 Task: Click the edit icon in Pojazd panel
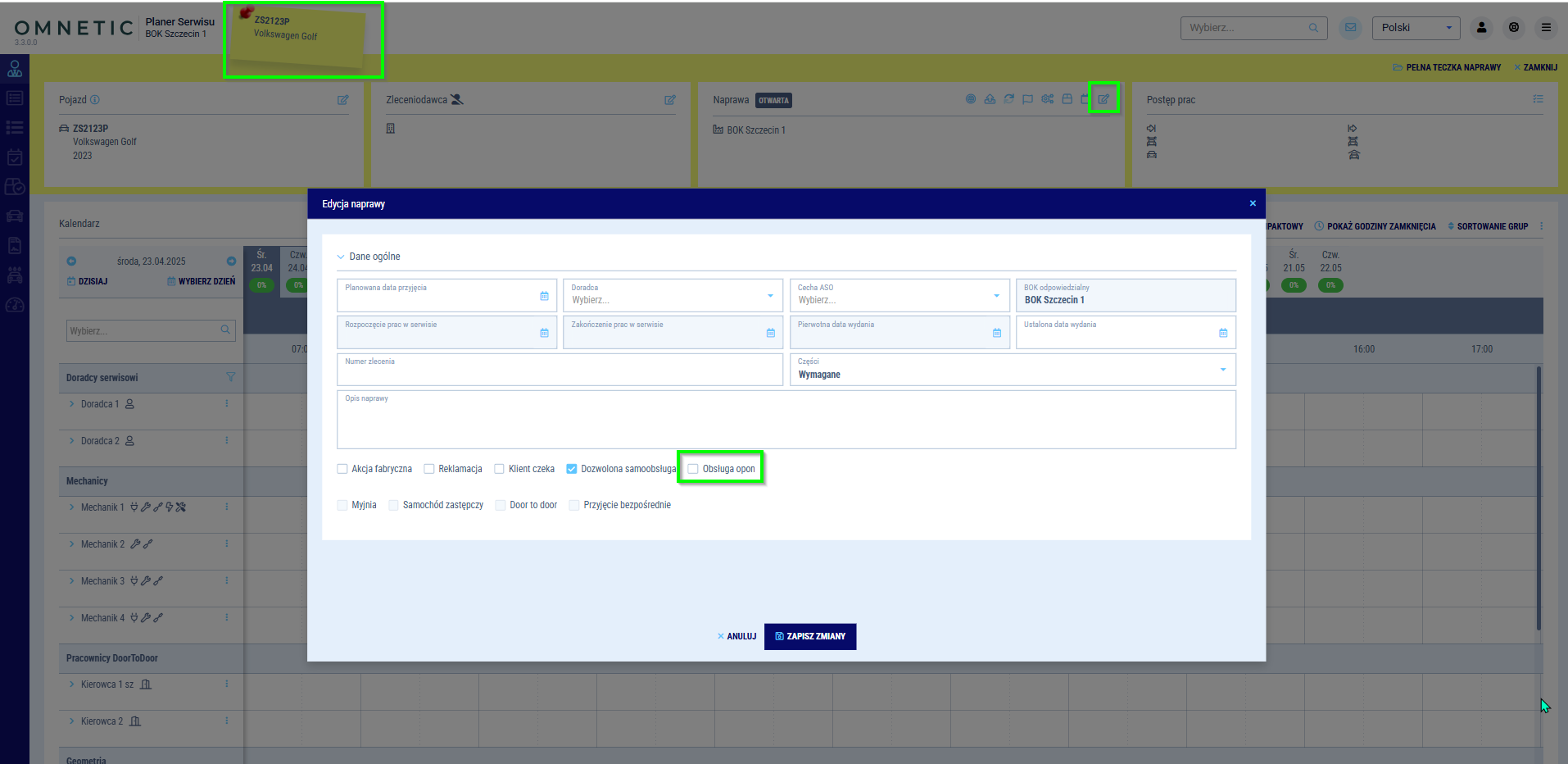click(342, 100)
